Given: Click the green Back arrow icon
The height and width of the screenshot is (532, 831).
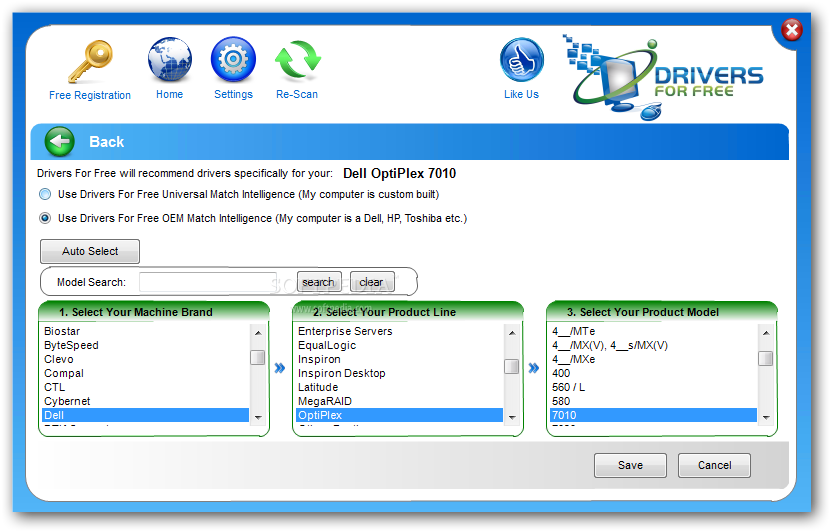Looking at the screenshot, I should [59, 141].
